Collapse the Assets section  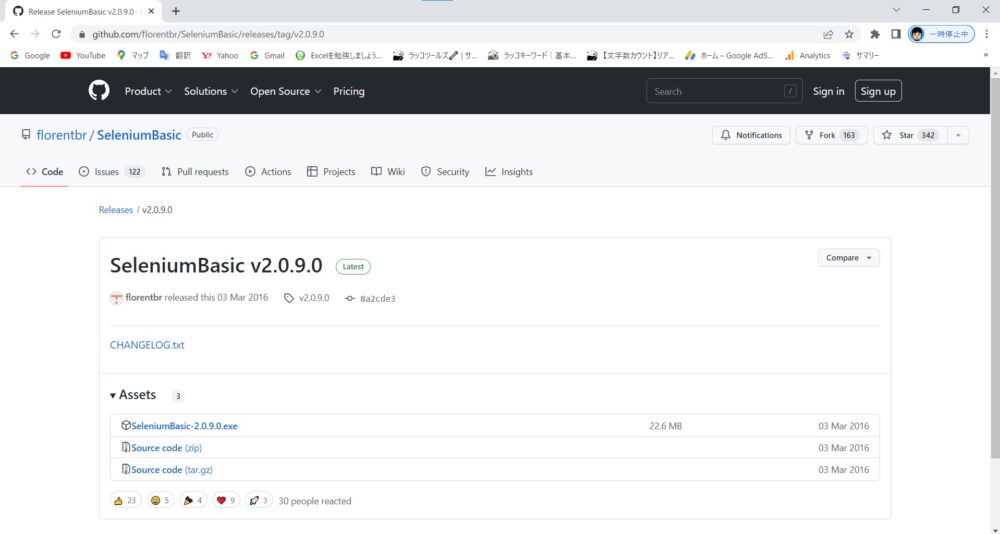coord(133,395)
